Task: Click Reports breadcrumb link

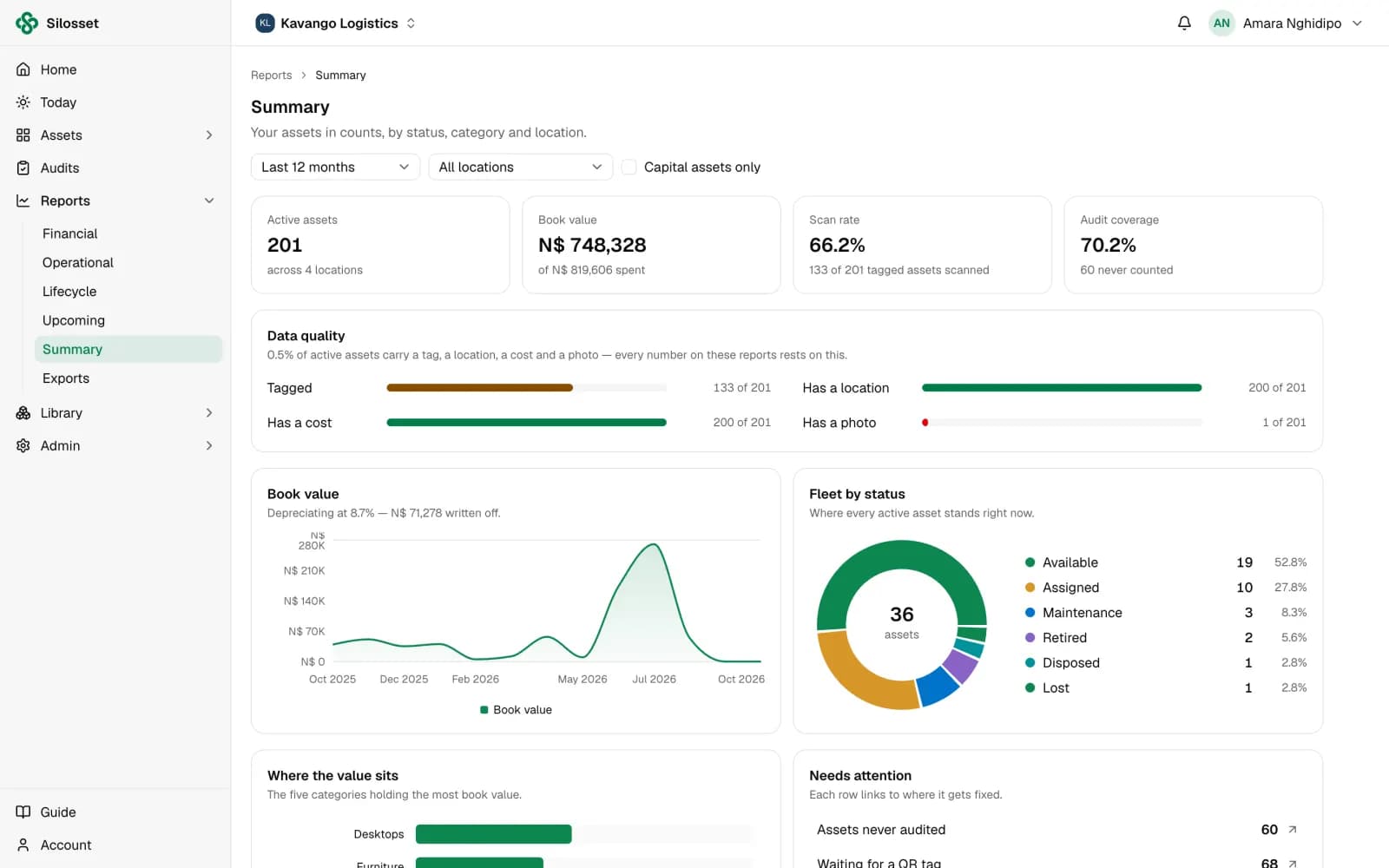Action: (272, 76)
